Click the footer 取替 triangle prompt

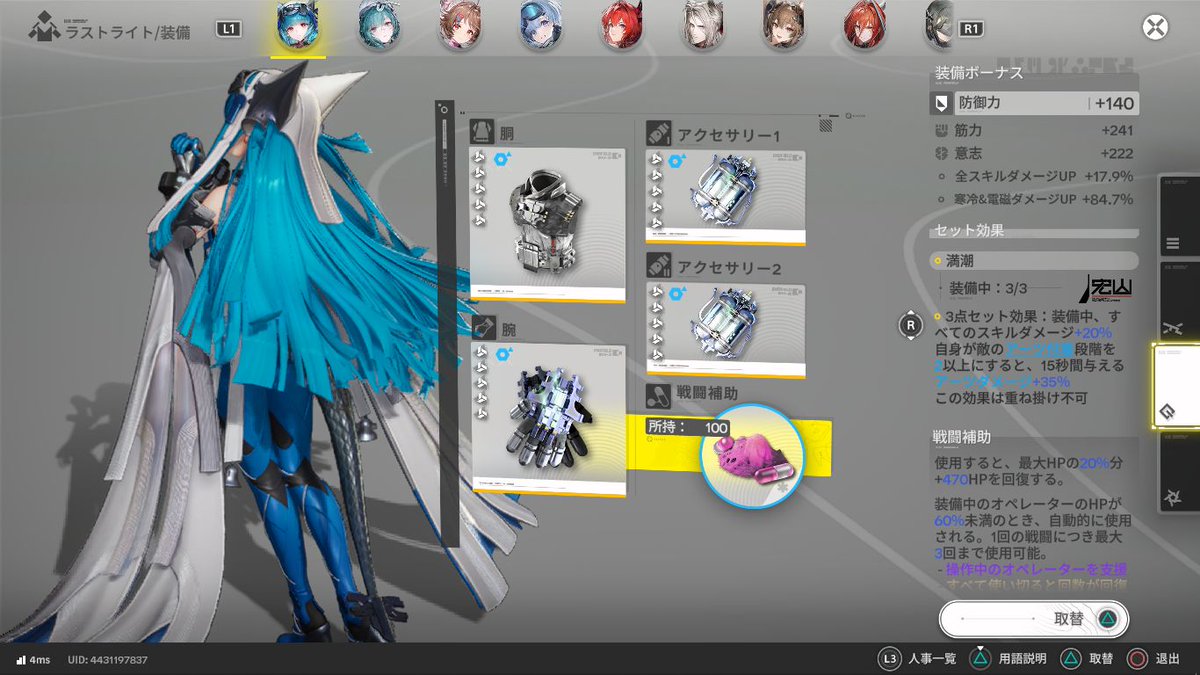[1086, 659]
